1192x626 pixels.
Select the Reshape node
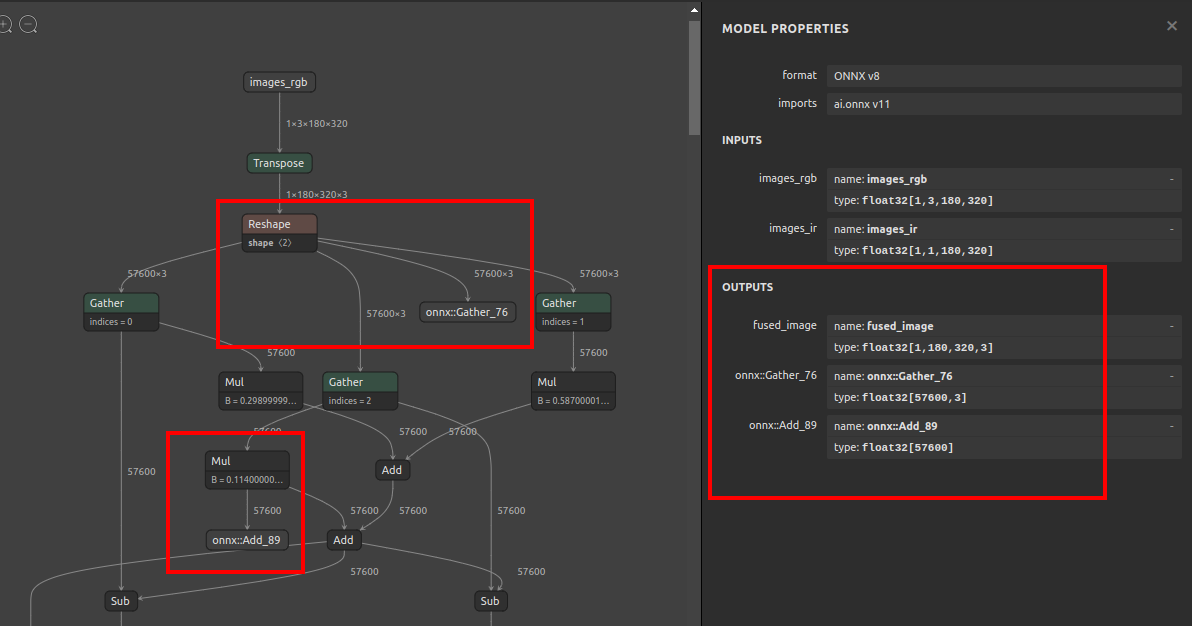[279, 233]
